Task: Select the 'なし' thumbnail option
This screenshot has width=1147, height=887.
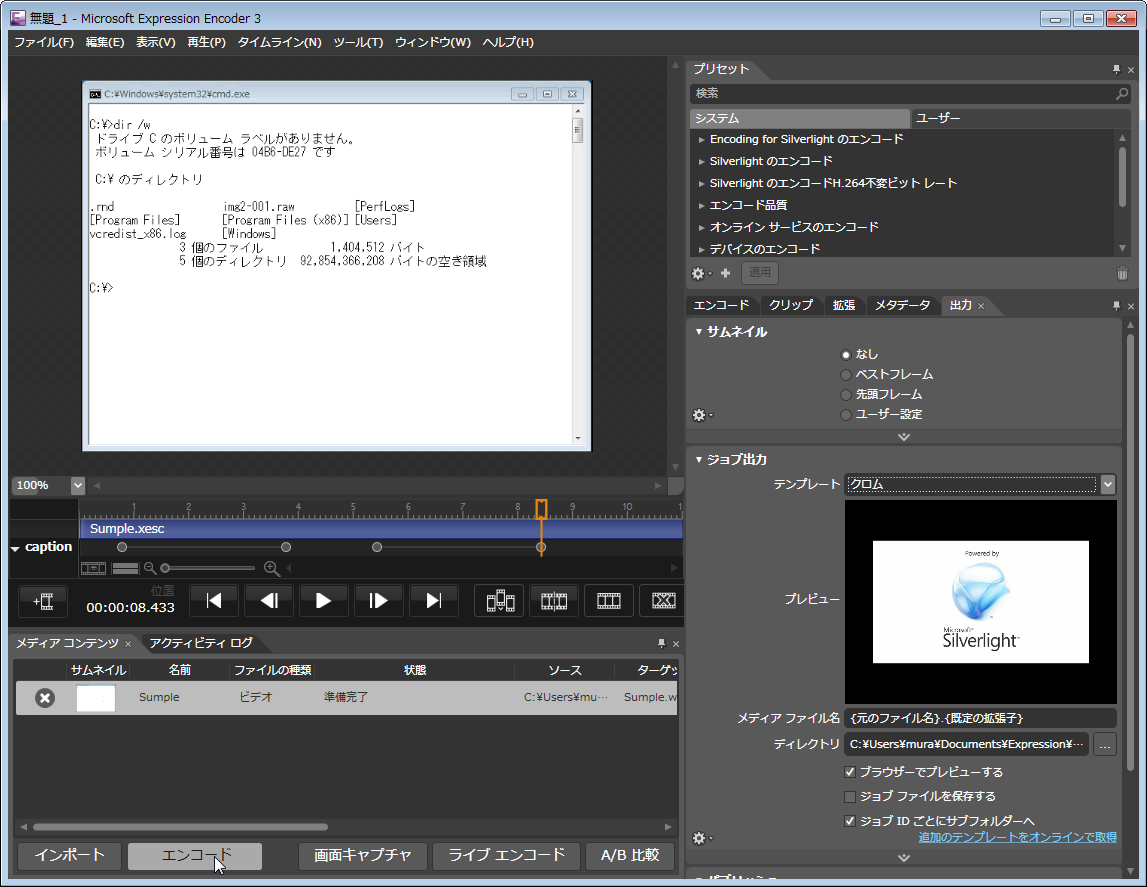Action: 846,355
